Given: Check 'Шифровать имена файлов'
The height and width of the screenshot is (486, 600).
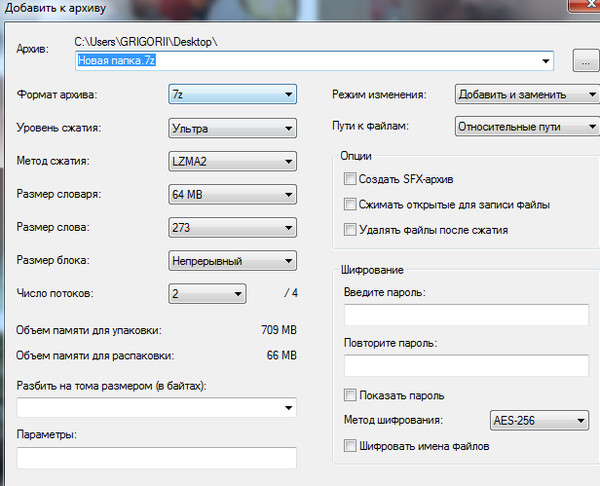Looking at the screenshot, I should [x=350, y=446].
